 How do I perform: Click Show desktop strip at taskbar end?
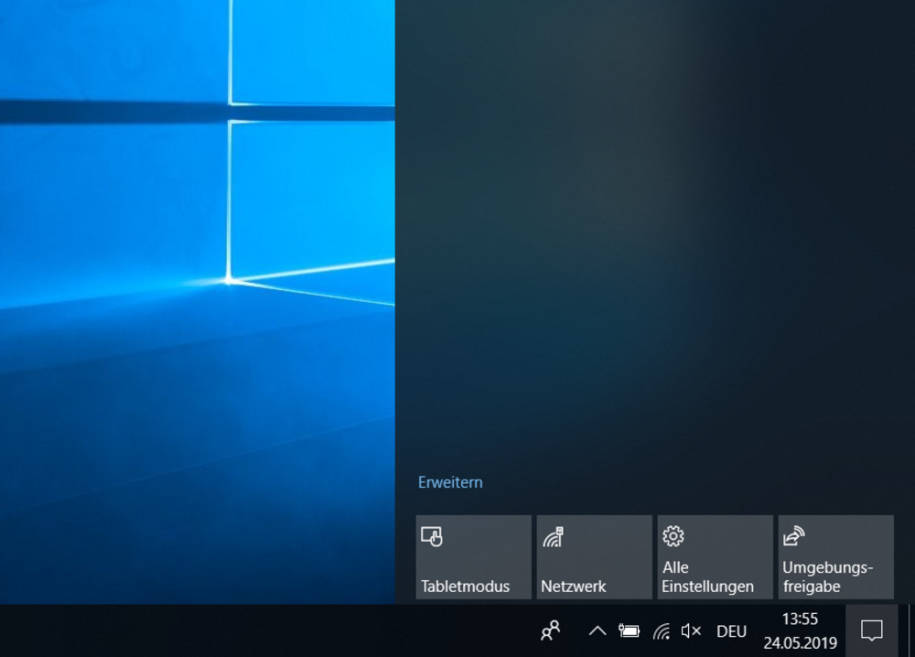pos(911,631)
